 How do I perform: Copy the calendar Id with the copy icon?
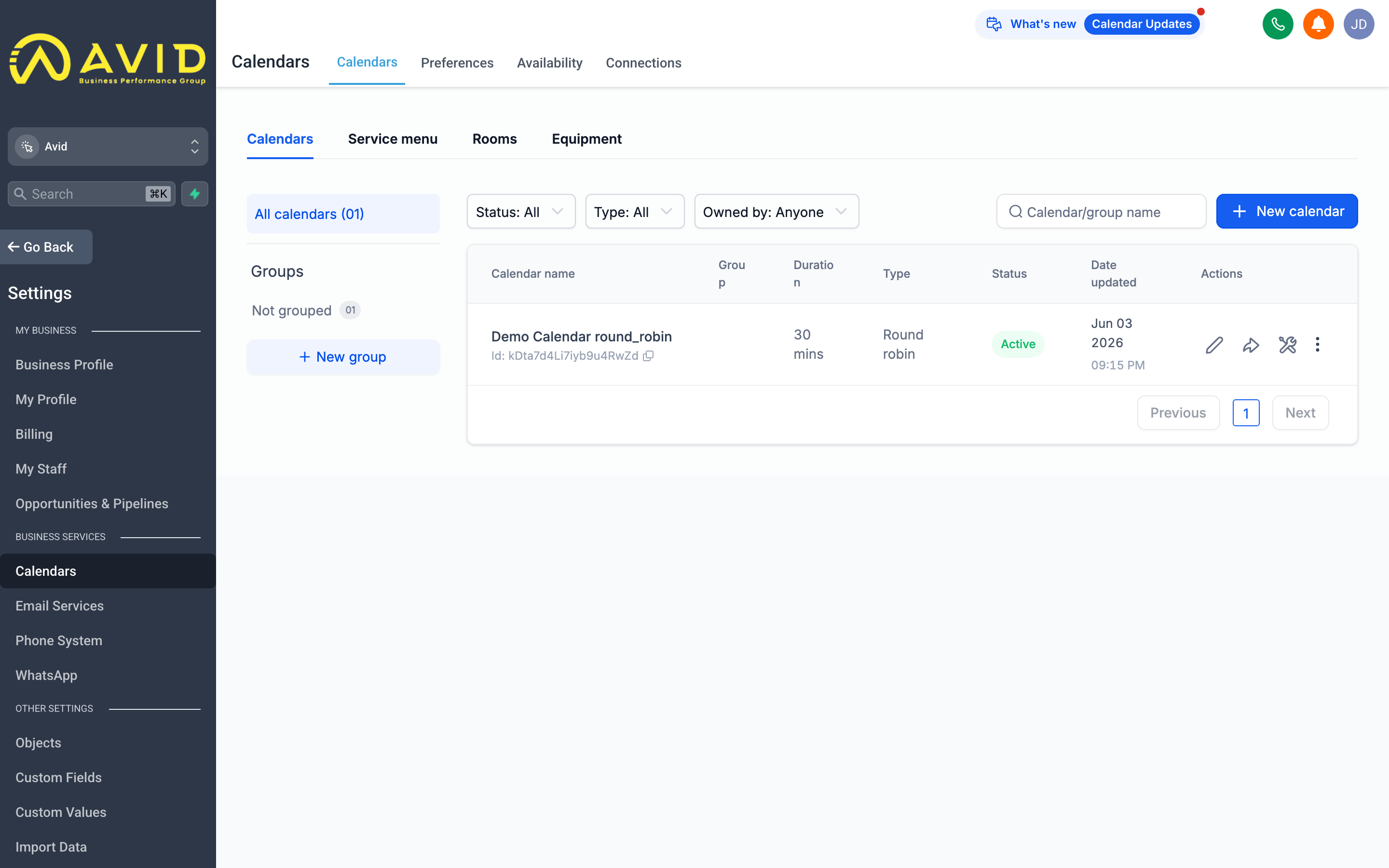pos(648,356)
